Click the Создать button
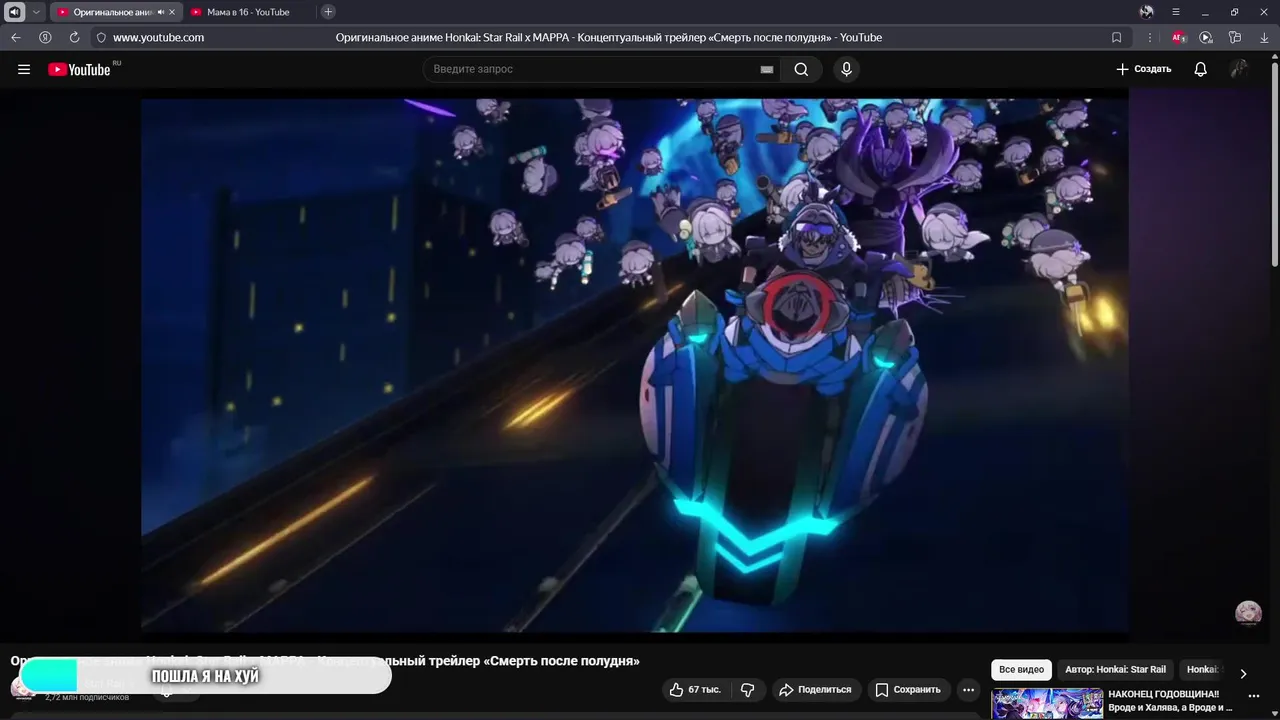Image resolution: width=1280 pixels, height=720 pixels. [x=1144, y=69]
